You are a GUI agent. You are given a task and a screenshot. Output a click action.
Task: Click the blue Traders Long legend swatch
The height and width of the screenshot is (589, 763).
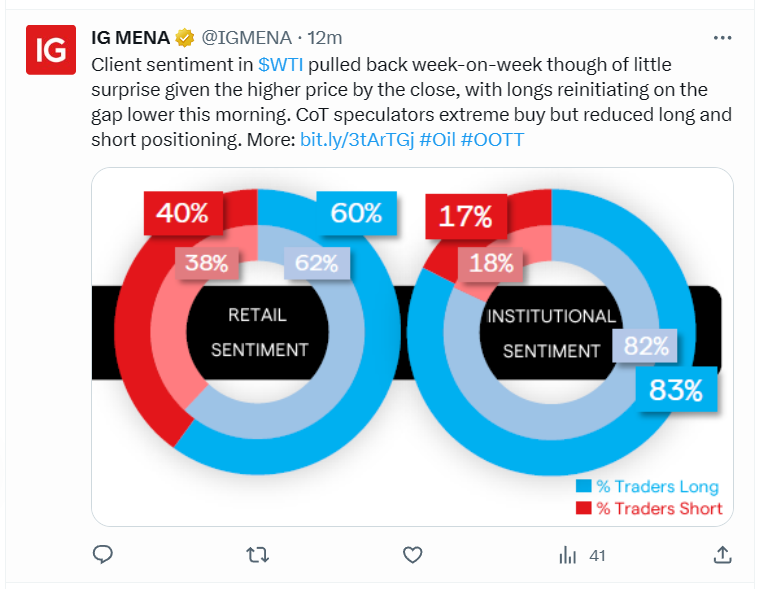[x=584, y=486]
